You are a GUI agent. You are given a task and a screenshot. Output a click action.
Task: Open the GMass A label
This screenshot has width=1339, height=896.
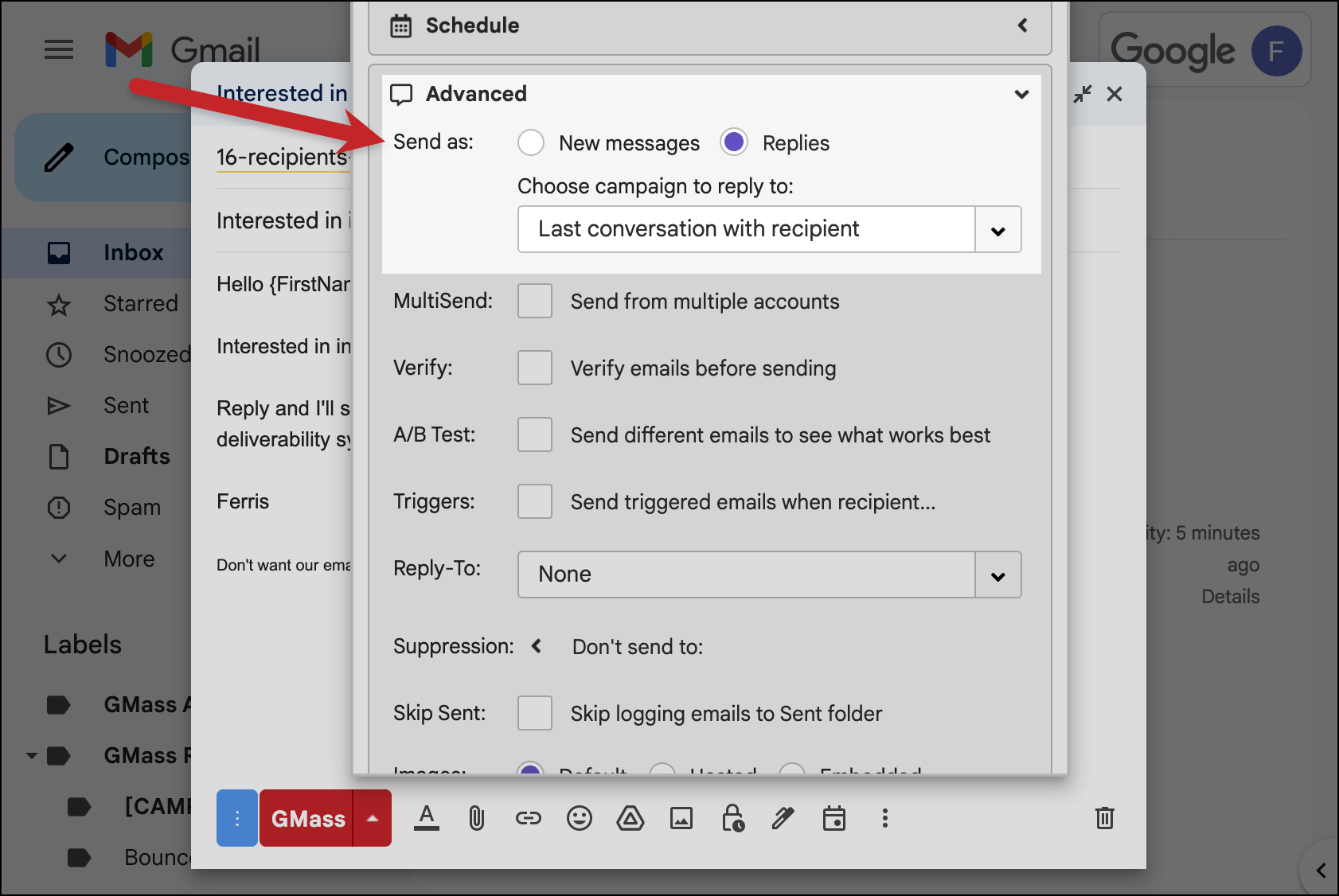coord(147,705)
